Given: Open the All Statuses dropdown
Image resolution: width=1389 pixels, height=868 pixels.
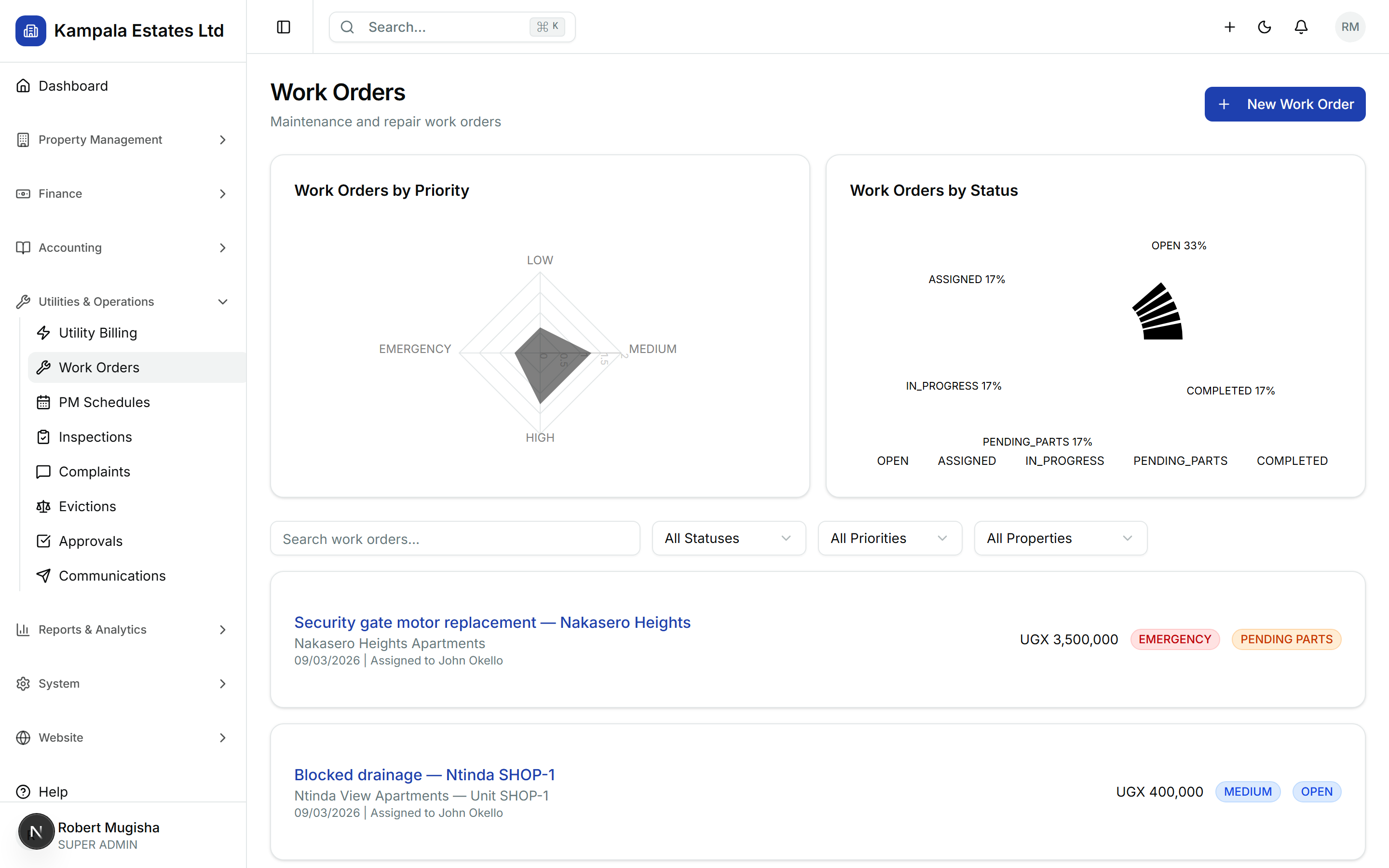Looking at the screenshot, I should pos(729,539).
